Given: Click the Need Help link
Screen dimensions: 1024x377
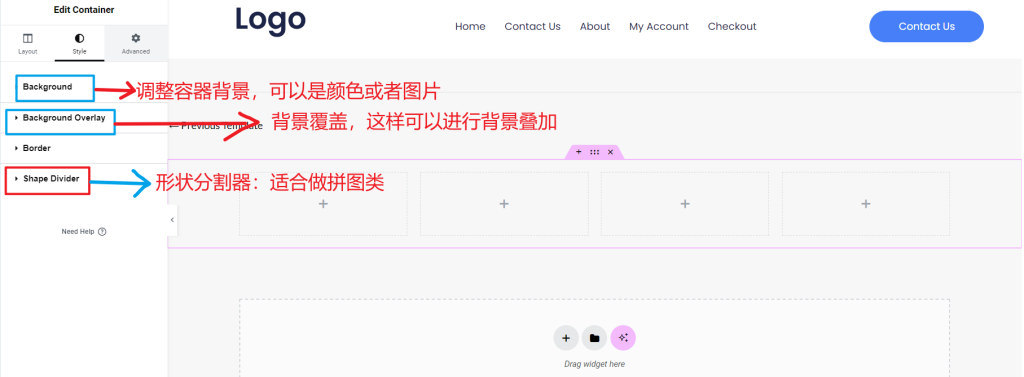Looking at the screenshot, I should tap(78, 231).
